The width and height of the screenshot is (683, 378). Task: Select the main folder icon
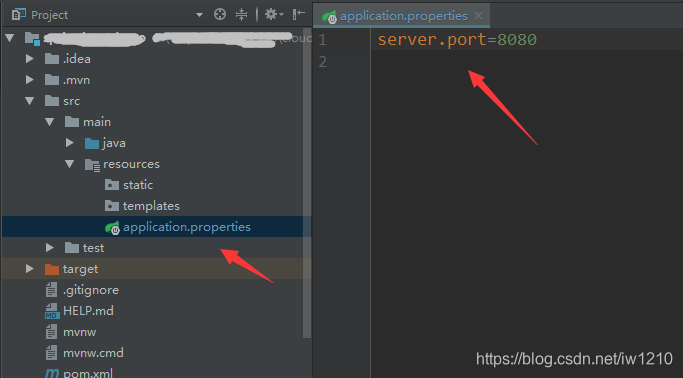72,122
